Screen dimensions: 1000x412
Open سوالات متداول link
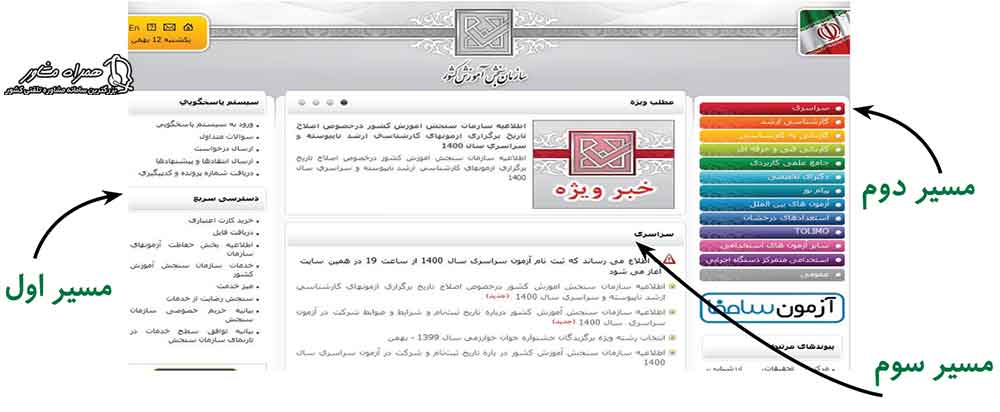(x=226, y=136)
